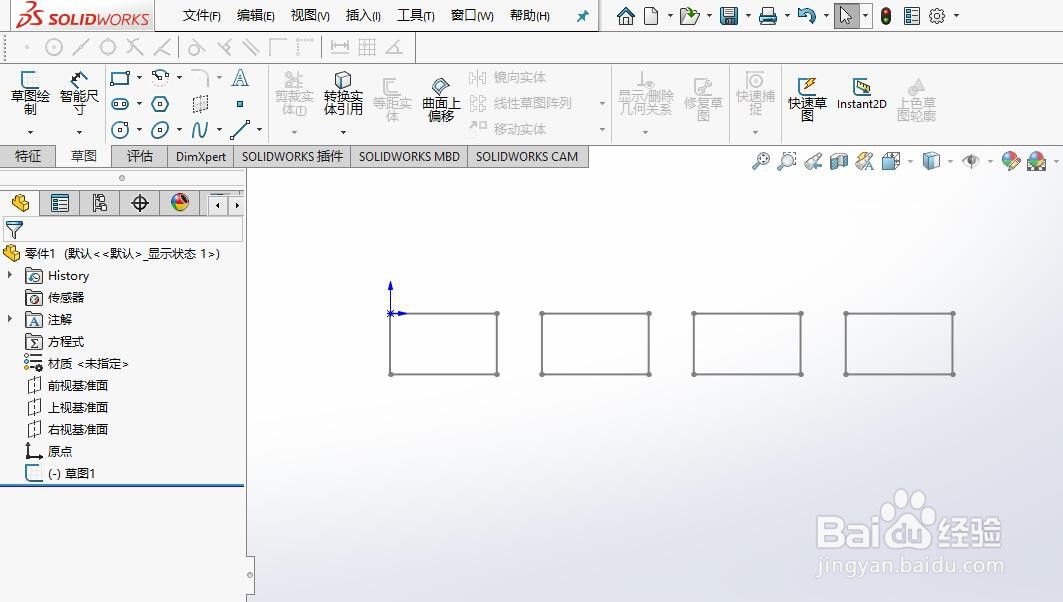Click the Rapid Sketch (快速草图) button
Viewport: 1063px width, 602px height.
coord(807,99)
